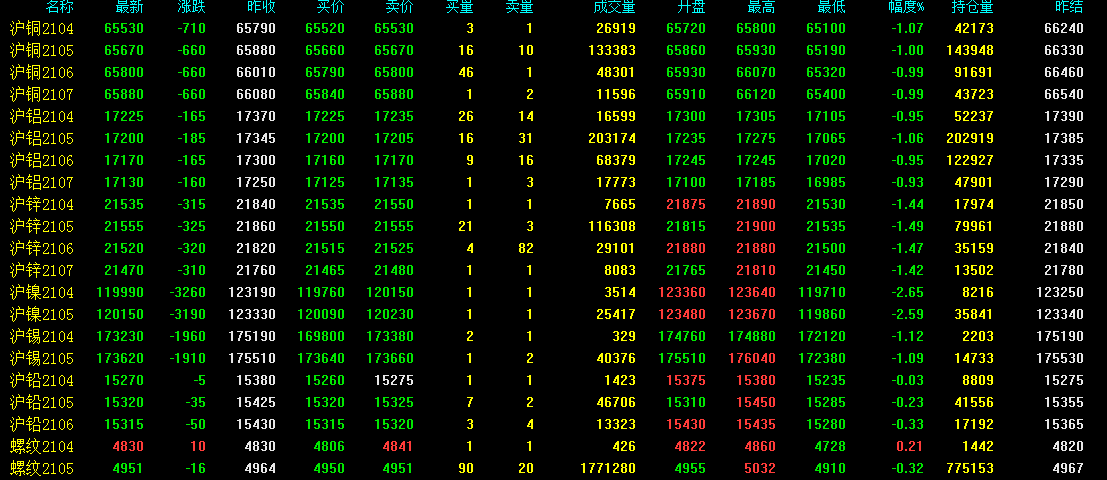The image size is (1107, 480).
Task: Click 沪镍2105 percent change -2.59
Action: (x=906, y=315)
